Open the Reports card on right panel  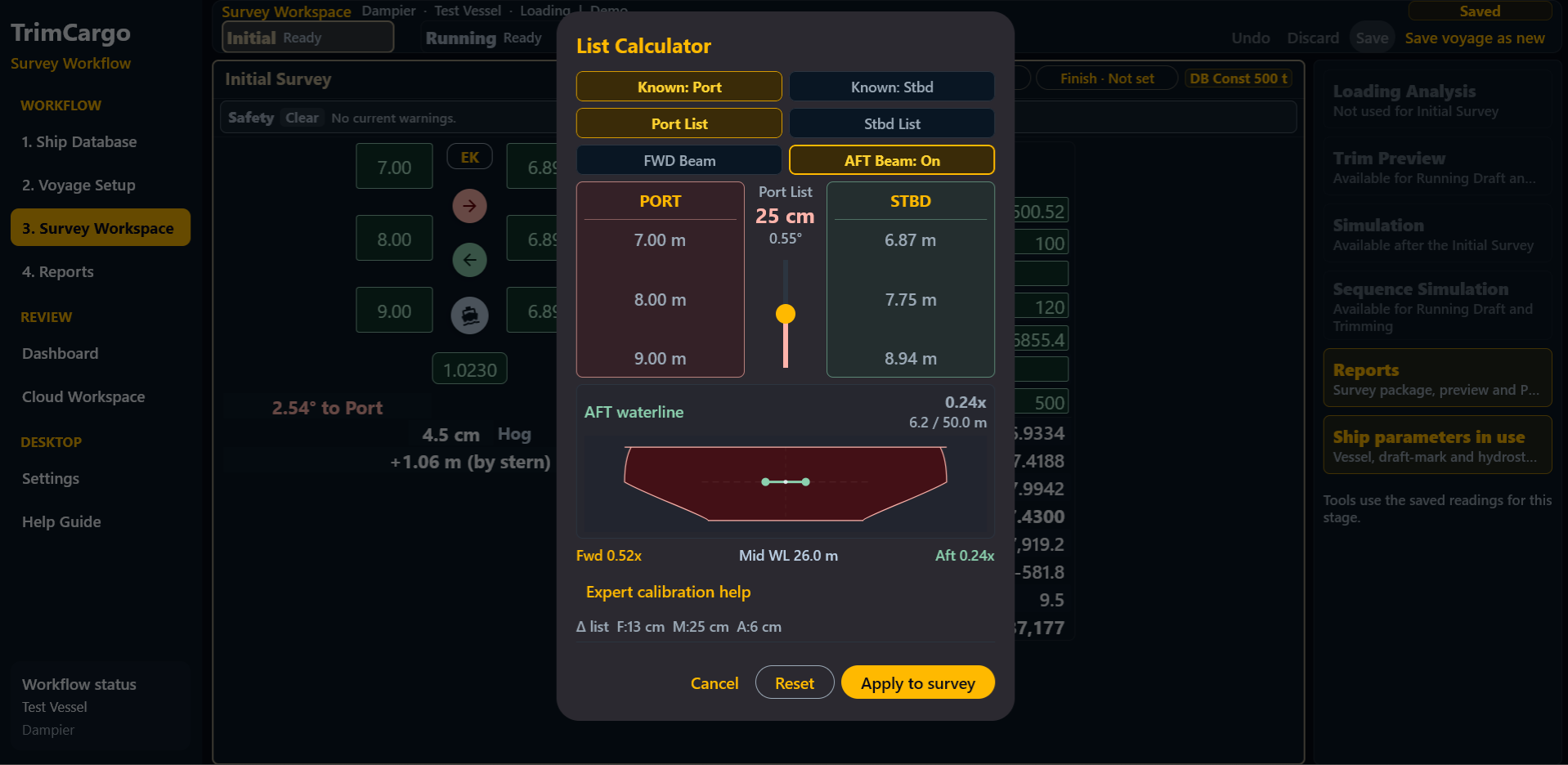[x=1437, y=378]
